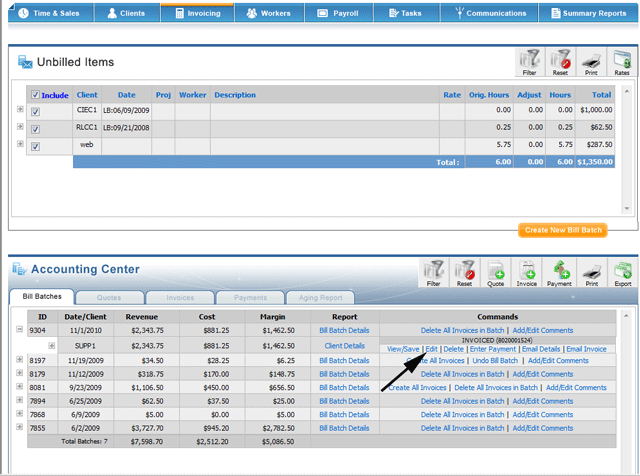Click the Reset icon in Unbilled Items
The height and width of the screenshot is (476, 640).
click(560, 62)
